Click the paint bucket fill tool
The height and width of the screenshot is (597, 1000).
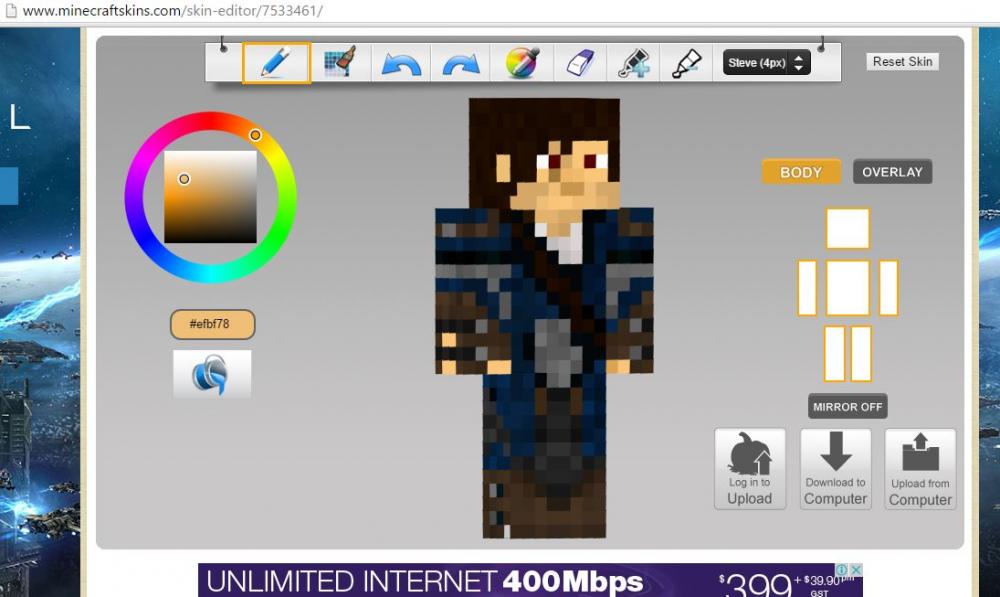[x=212, y=374]
